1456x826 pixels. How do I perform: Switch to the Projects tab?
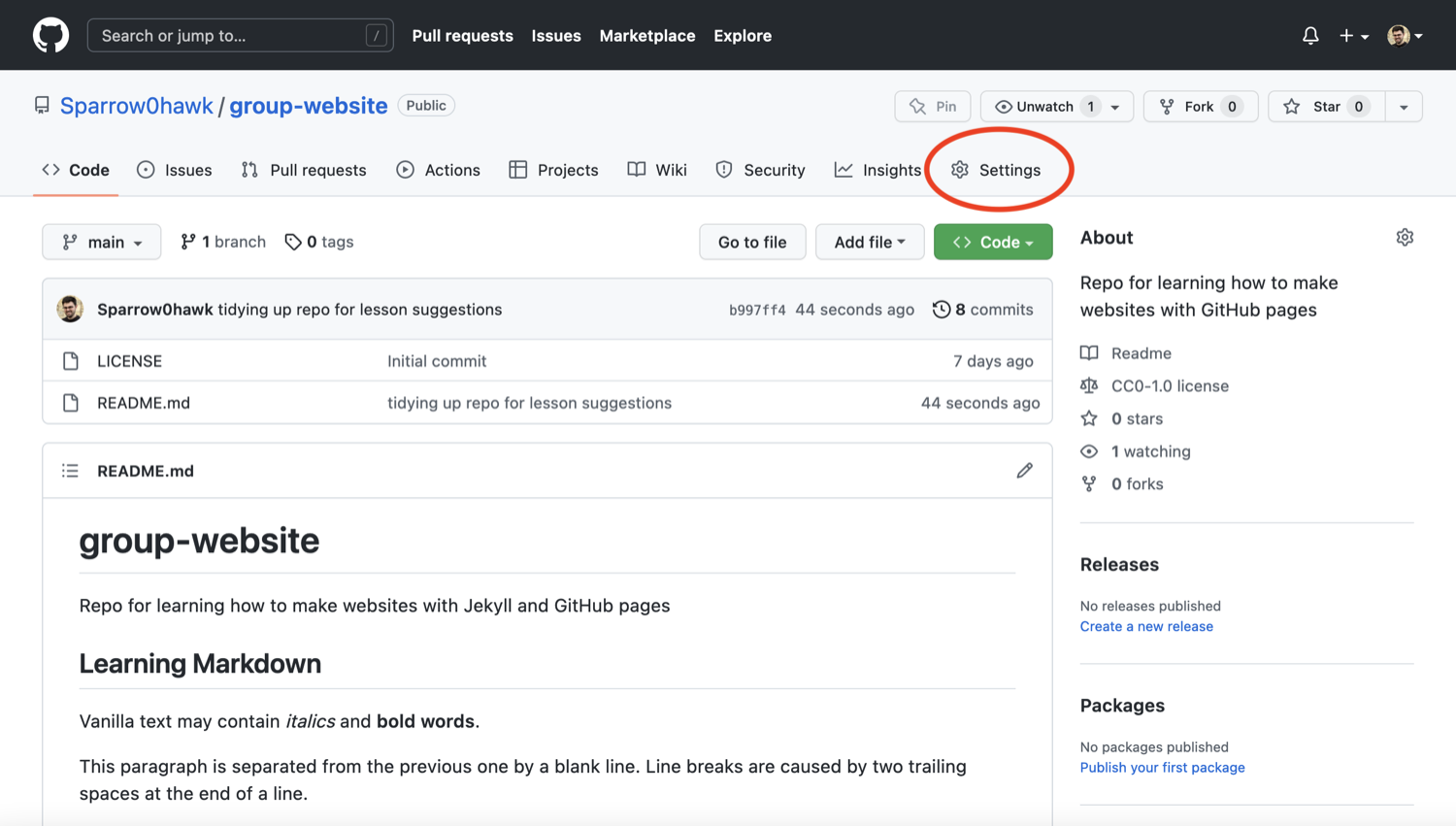tap(554, 170)
